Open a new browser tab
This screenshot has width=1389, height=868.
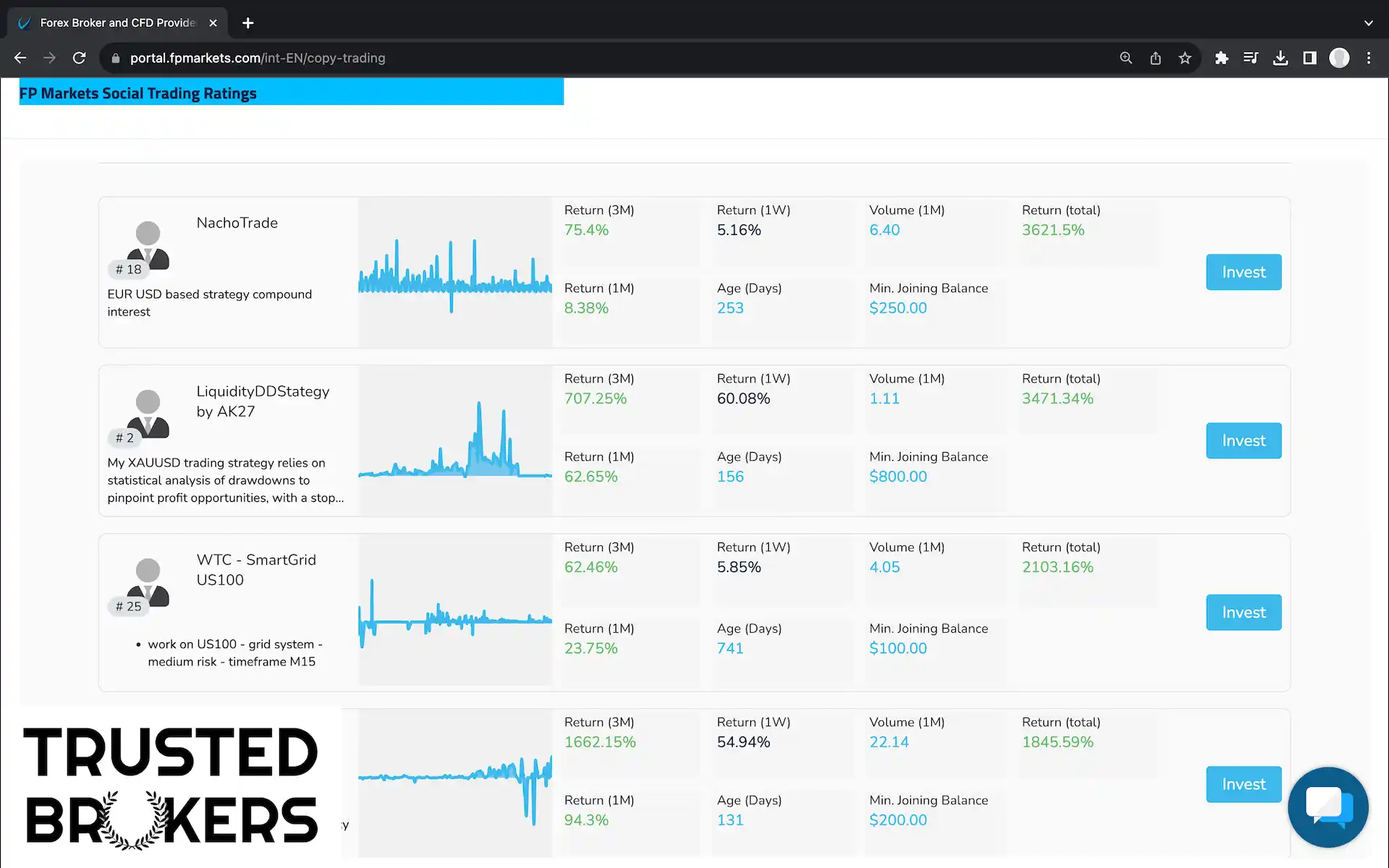[x=248, y=23]
